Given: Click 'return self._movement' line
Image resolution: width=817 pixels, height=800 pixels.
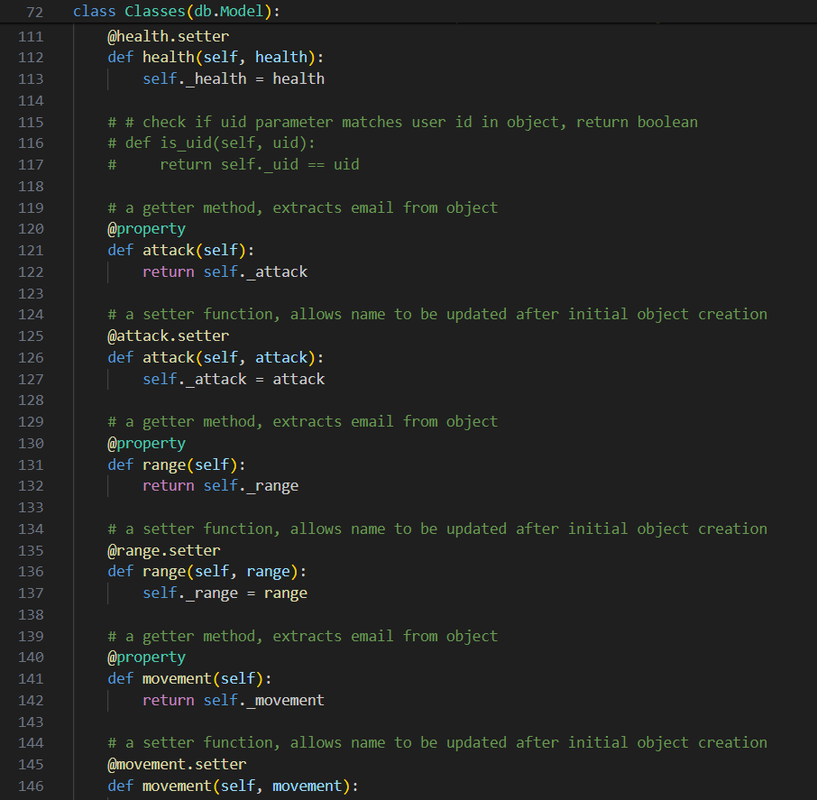Looking at the screenshot, I should (x=233, y=700).
